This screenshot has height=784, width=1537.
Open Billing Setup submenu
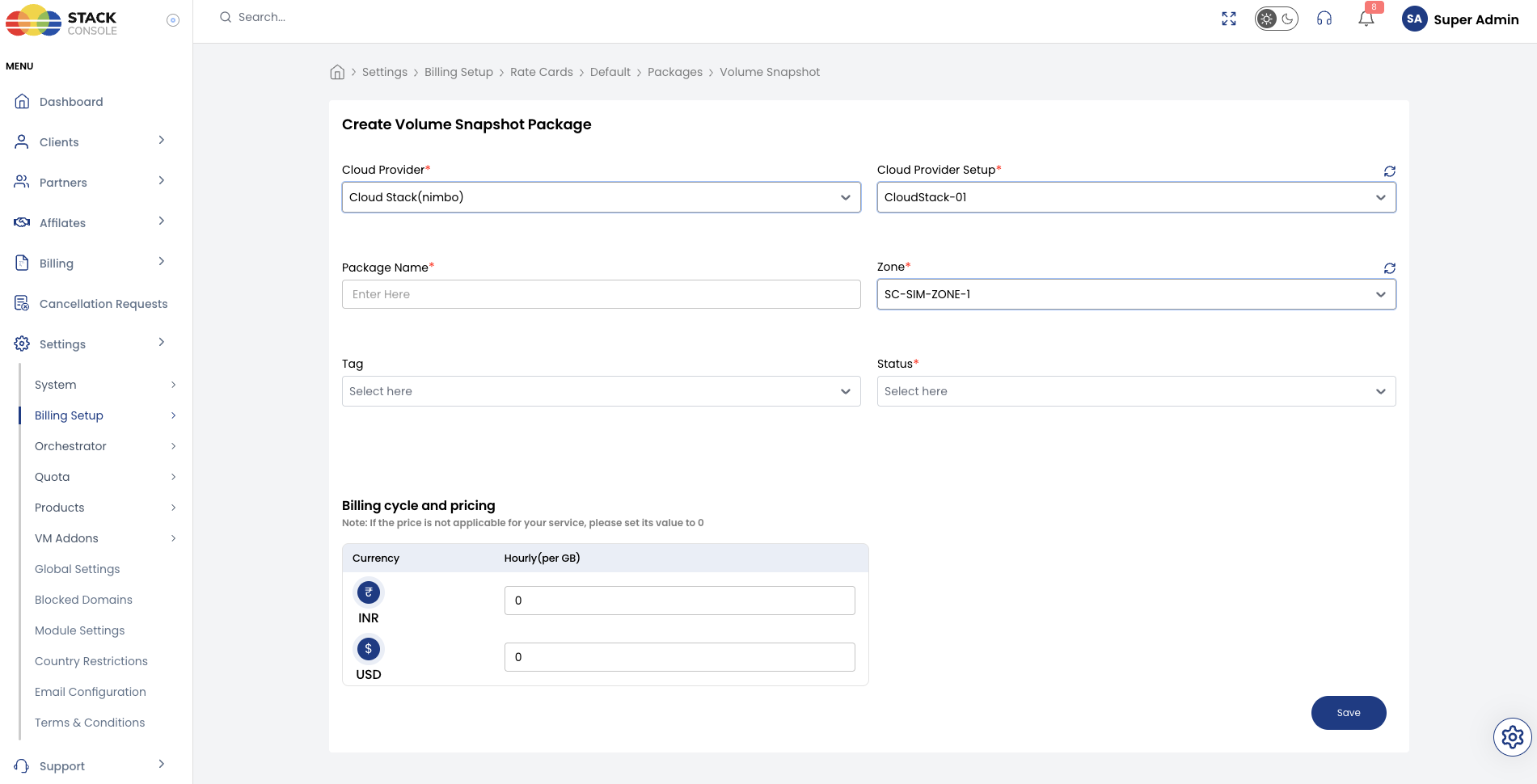point(69,415)
